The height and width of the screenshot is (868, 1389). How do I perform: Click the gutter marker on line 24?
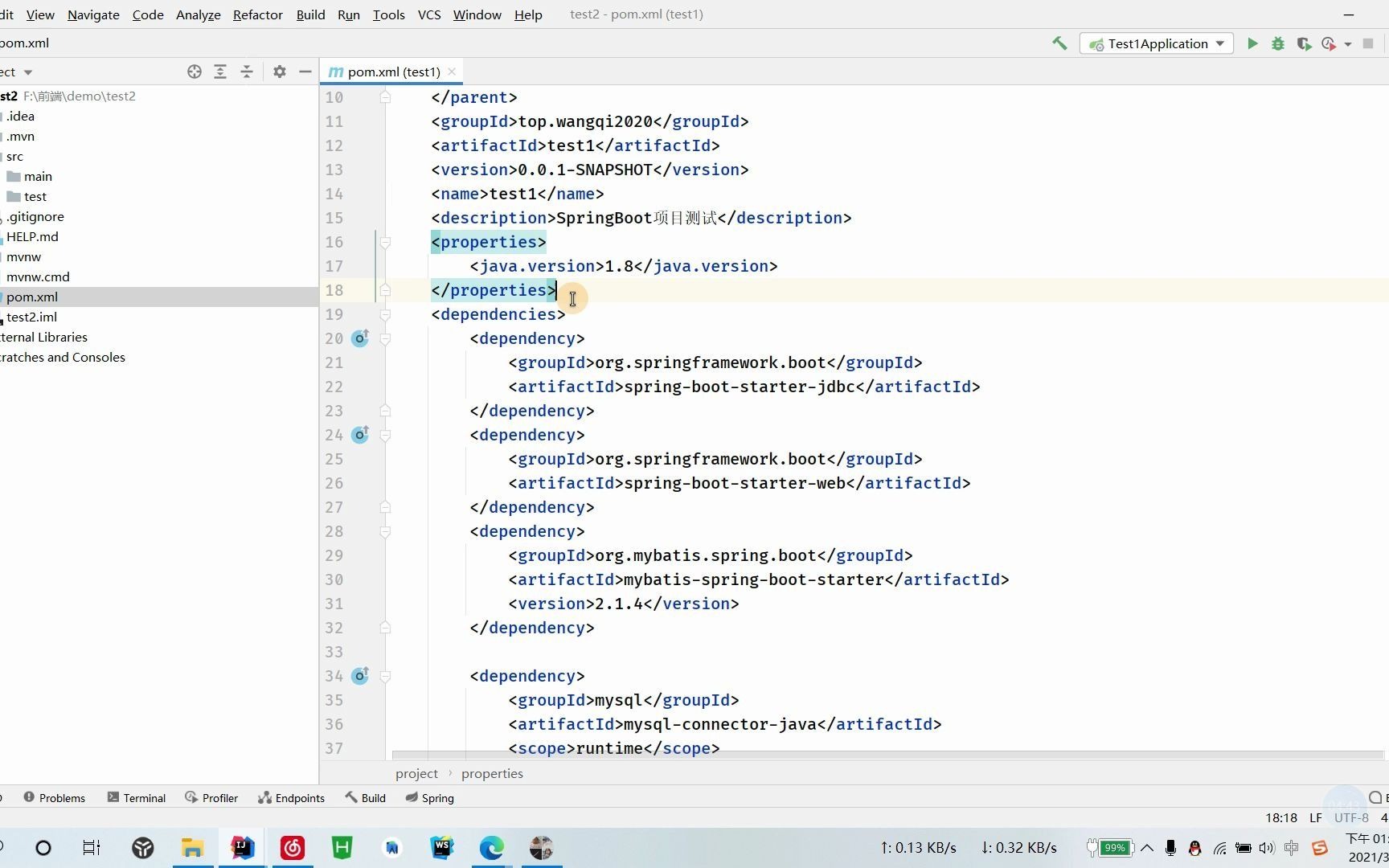[360, 435]
